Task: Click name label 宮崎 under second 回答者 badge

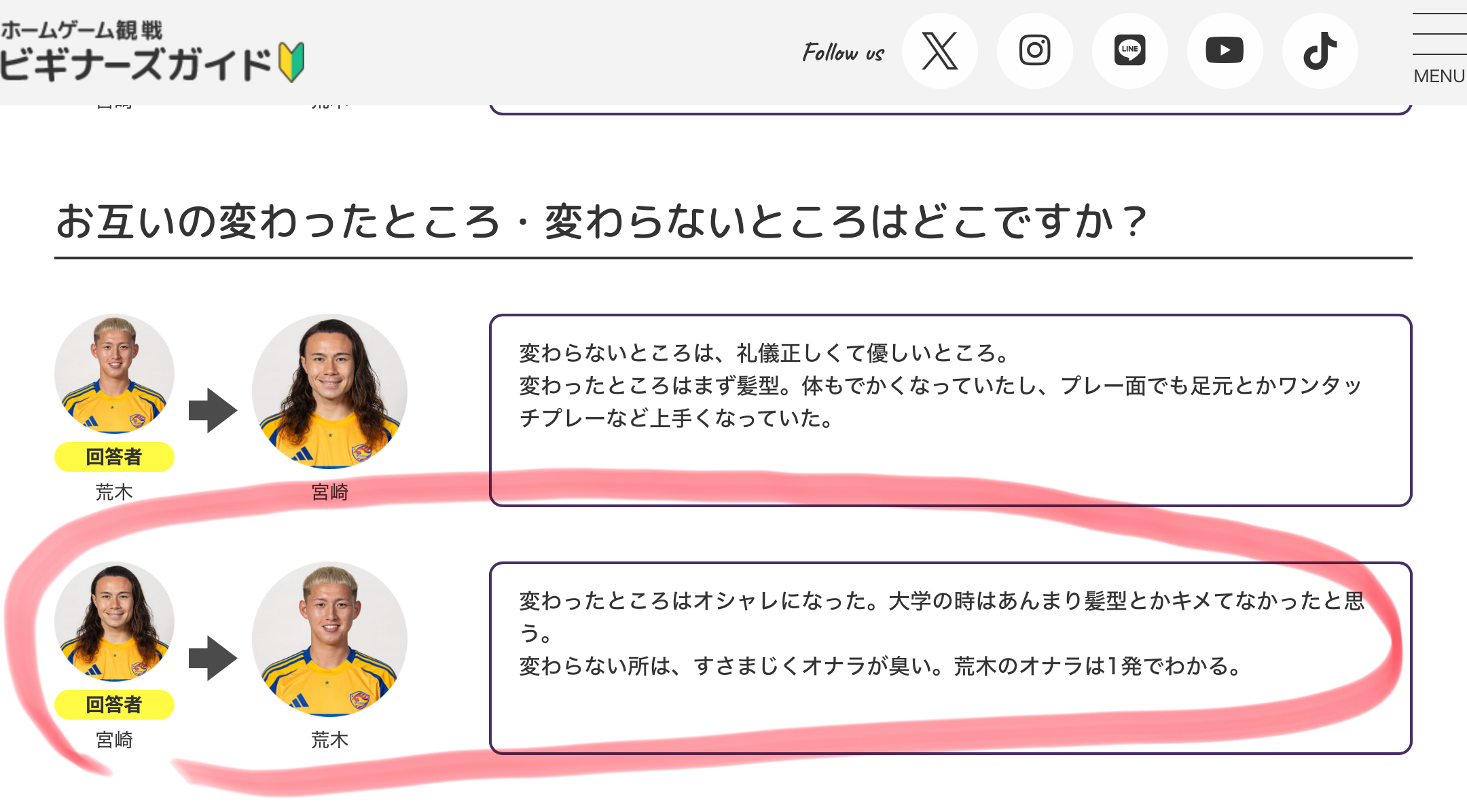Action: click(x=114, y=739)
